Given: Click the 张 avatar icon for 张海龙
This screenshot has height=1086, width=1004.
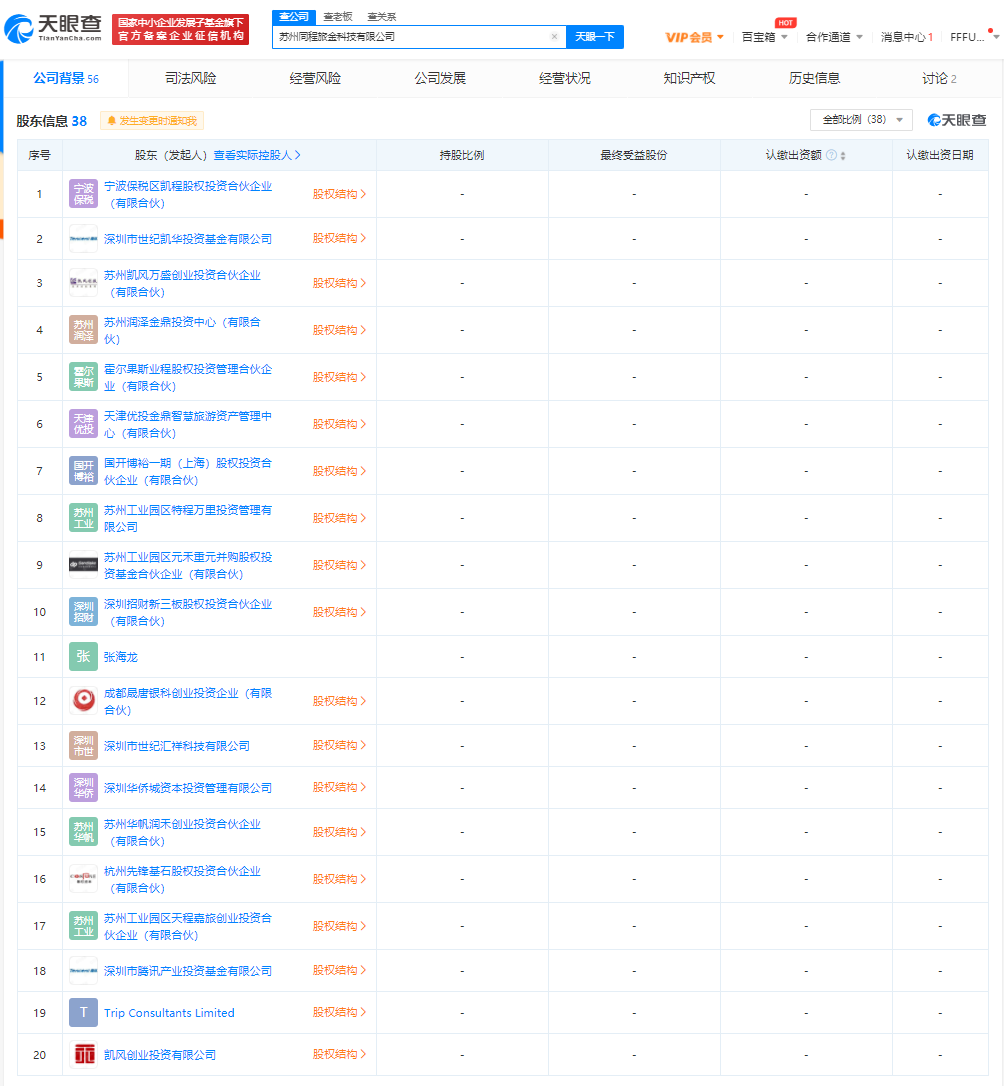Looking at the screenshot, I should click(83, 657).
